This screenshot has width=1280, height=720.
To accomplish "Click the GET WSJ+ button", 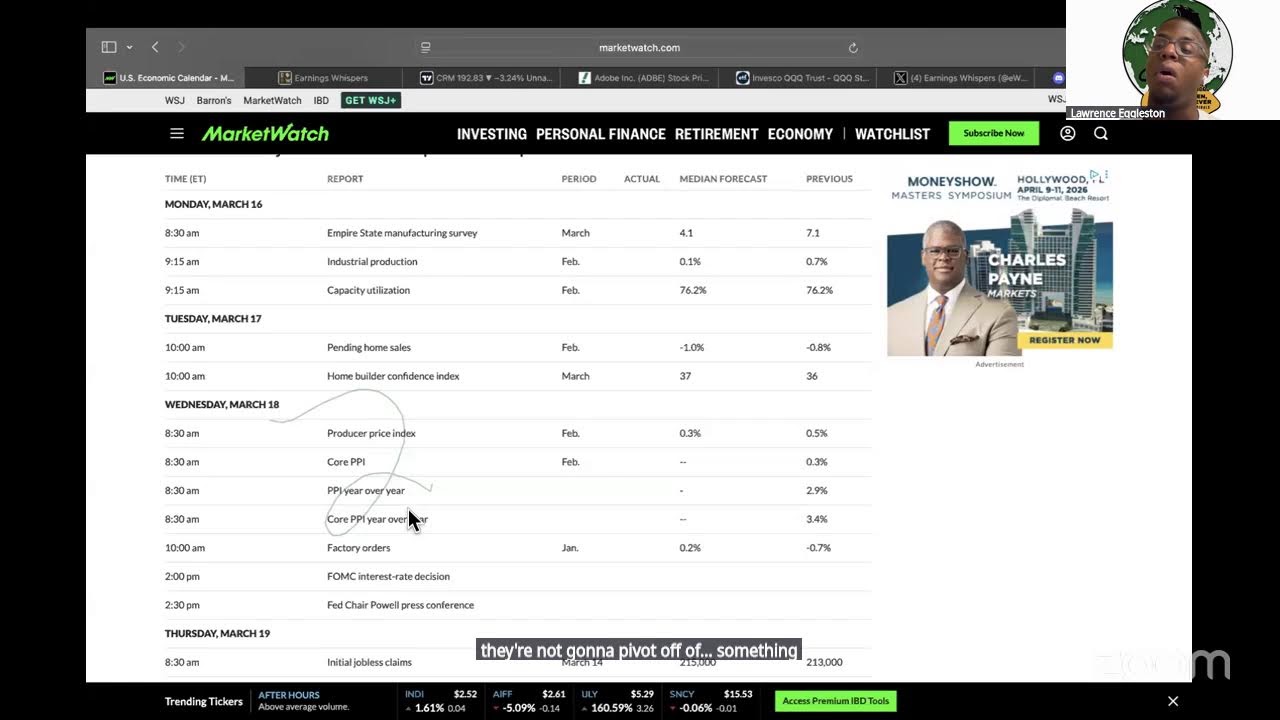I will tap(371, 100).
